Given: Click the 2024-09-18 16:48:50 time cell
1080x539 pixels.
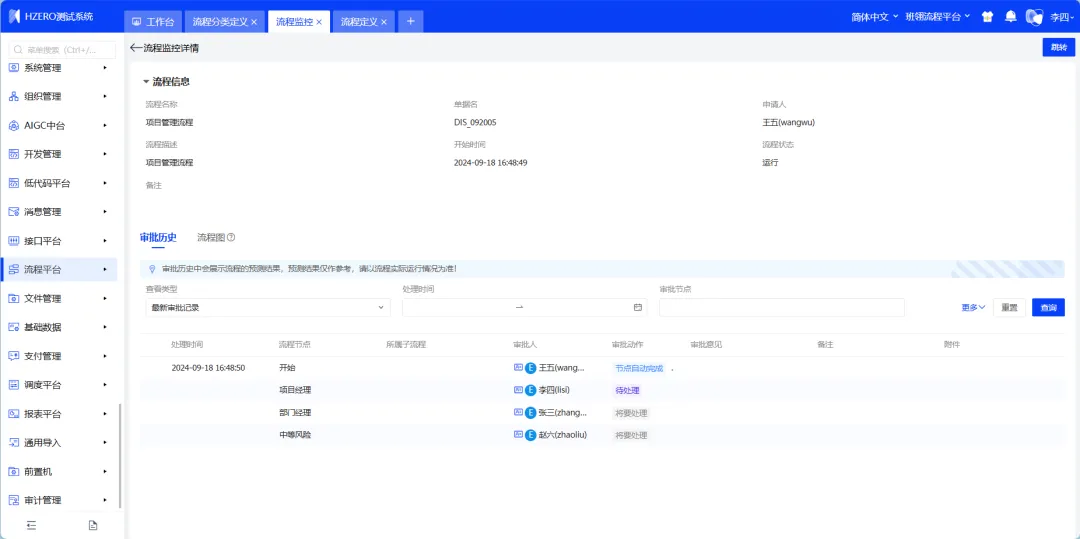Looking at the screenshot, I should [x=208, y=368].
